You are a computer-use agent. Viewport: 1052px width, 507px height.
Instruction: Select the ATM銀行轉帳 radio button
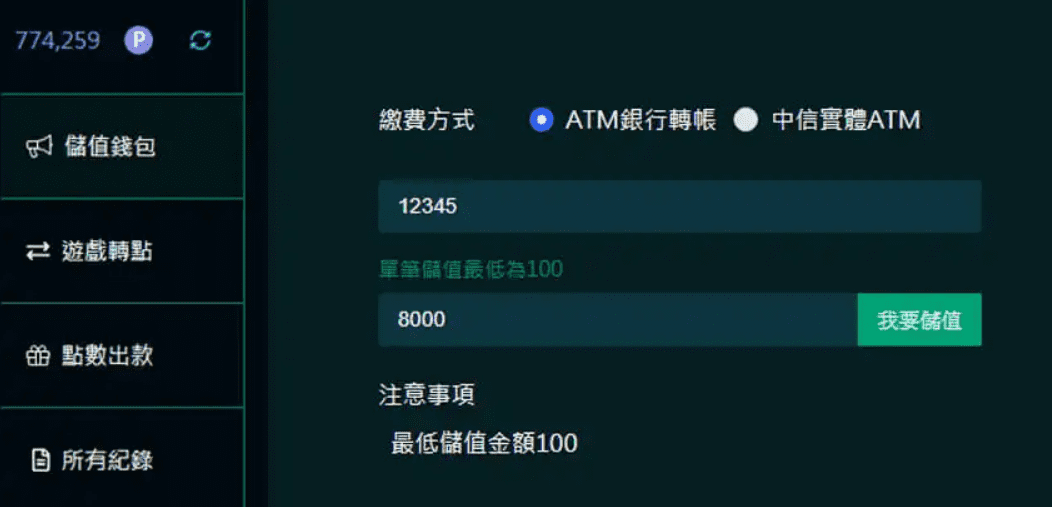point(541,121)
